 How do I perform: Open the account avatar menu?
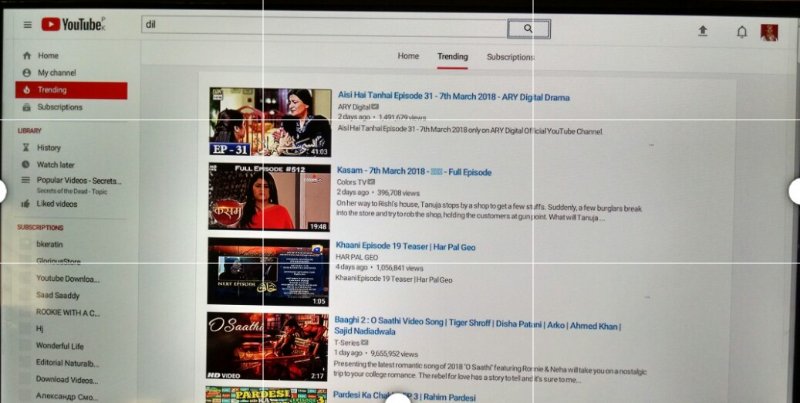[769, 33]
